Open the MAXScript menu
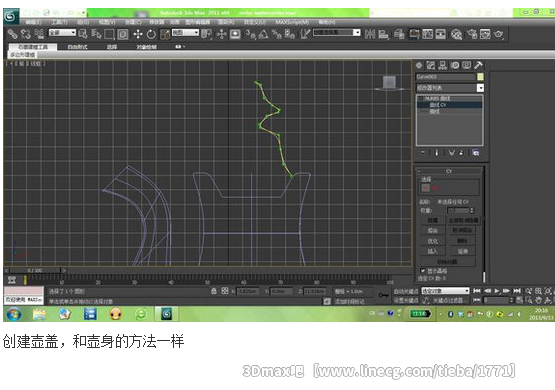This screenshot has width=555, height=390. pyautogui.click(x=292, y=22)
